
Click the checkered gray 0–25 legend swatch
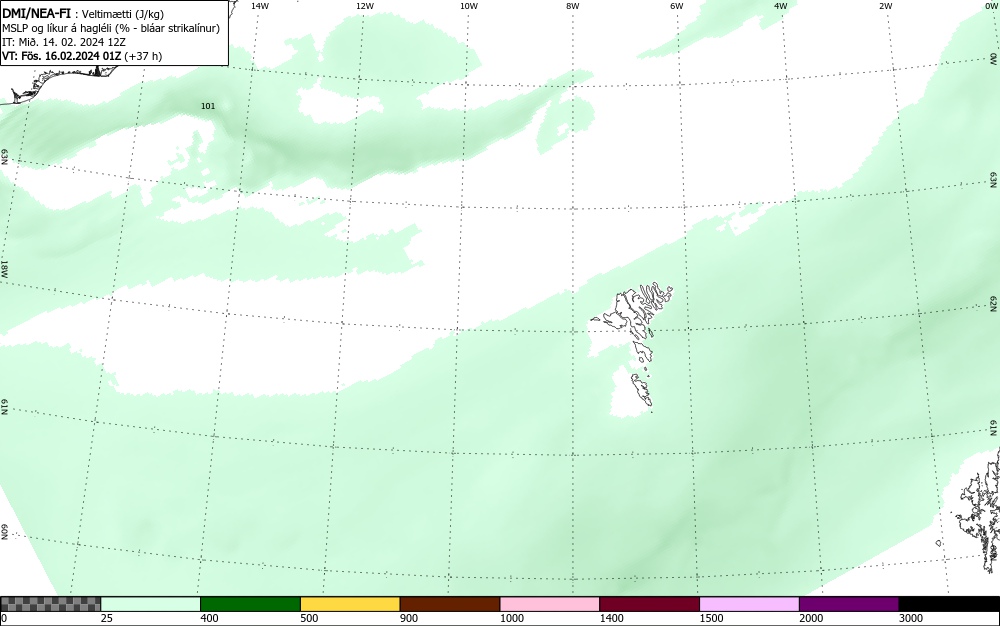tap(50, 604)
